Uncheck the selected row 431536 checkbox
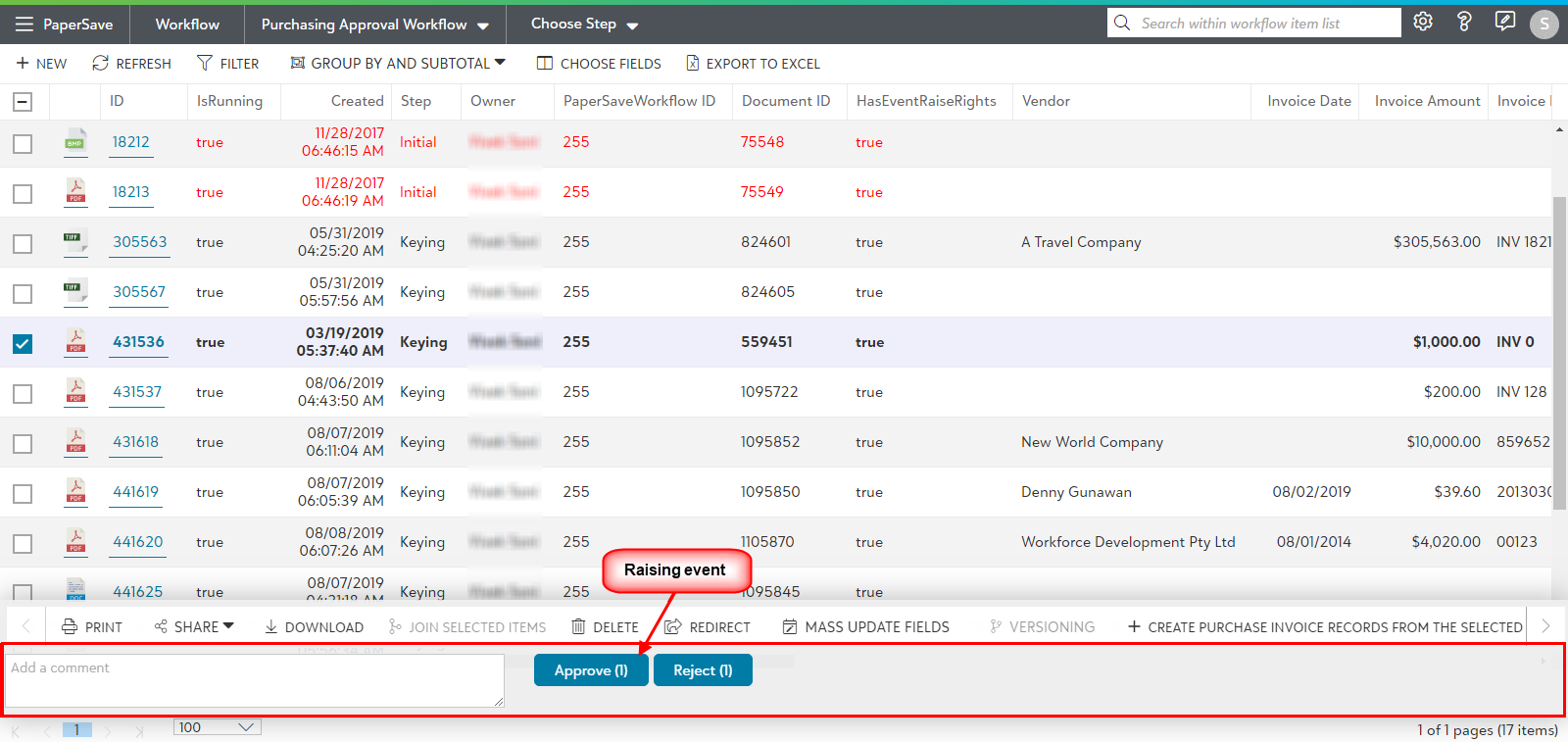Screen dimensions: 1568x742 [23, 344]
